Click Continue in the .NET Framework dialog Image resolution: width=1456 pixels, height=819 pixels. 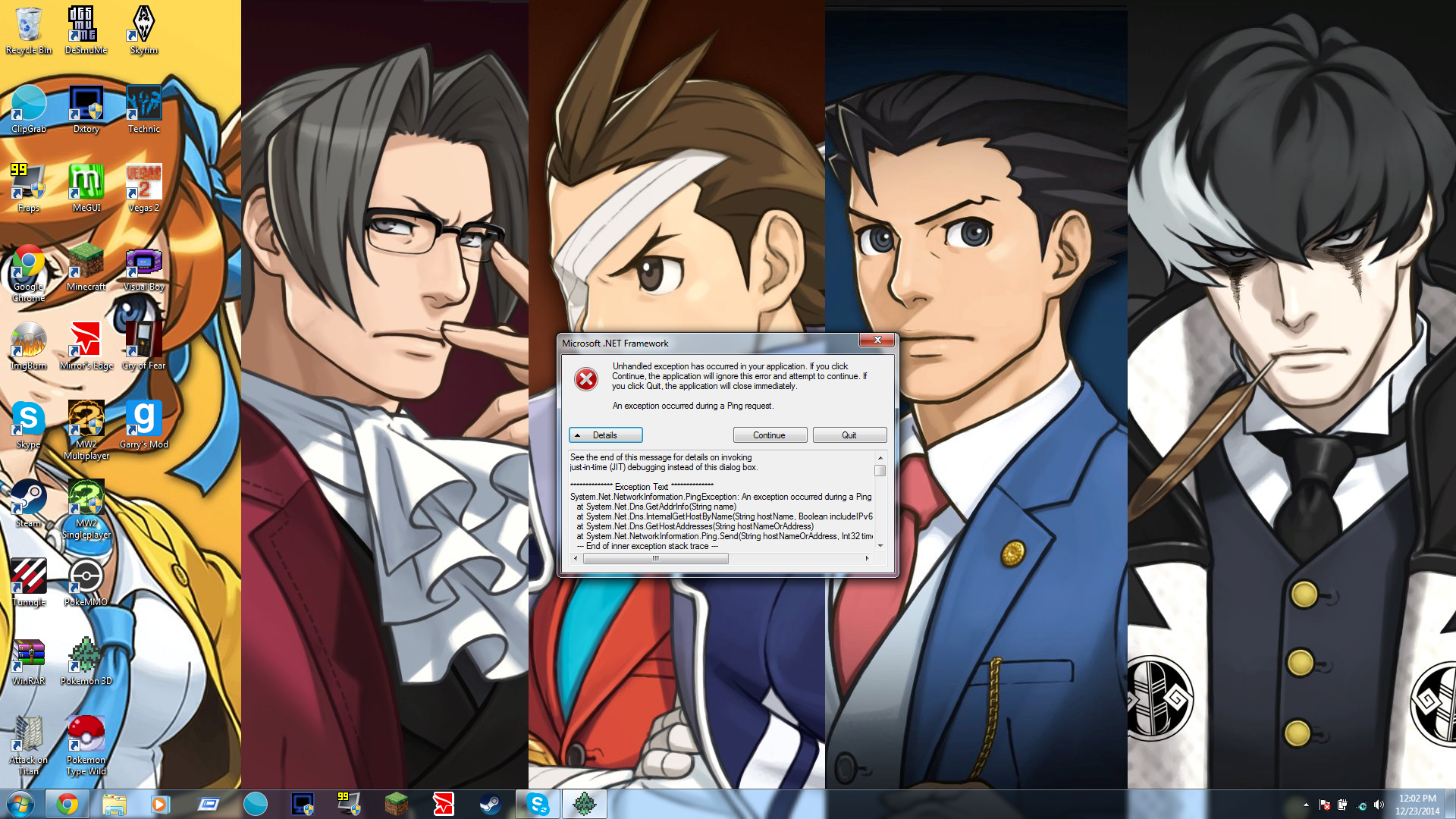(x=770, y=435)
